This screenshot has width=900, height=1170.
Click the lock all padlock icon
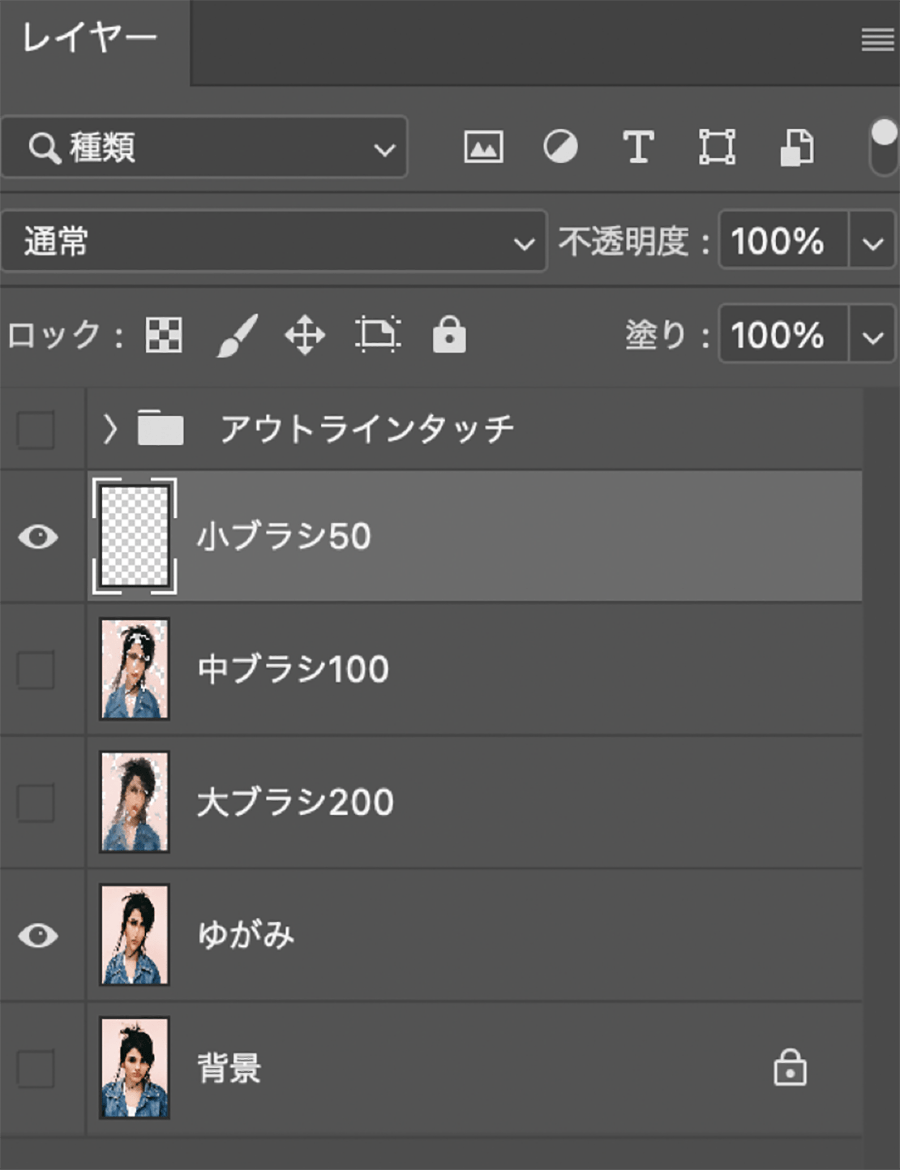(x=449, y=336)
